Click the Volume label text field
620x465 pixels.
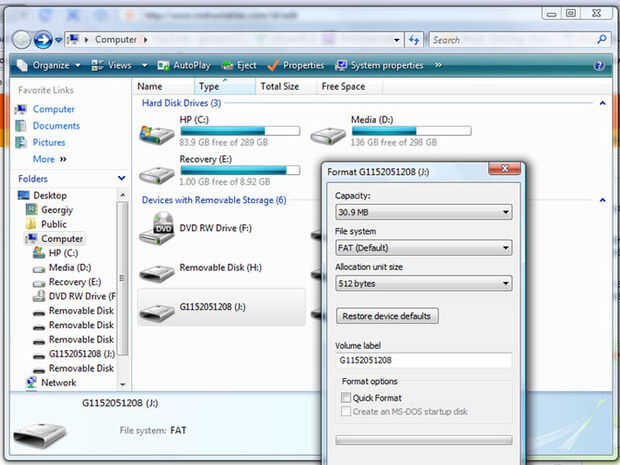tap(423, 360)
